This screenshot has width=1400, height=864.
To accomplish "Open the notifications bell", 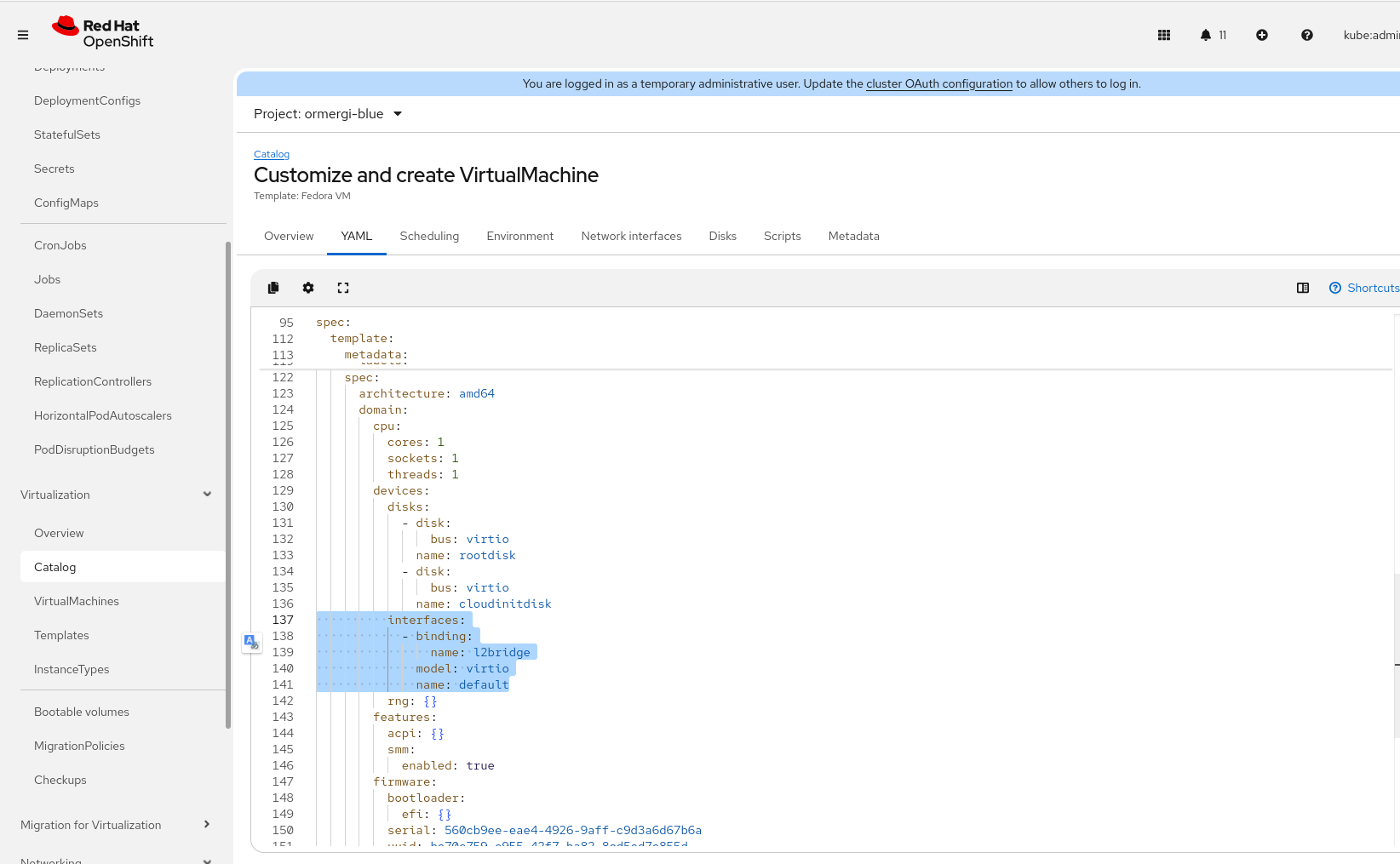I will point(1206,35).
